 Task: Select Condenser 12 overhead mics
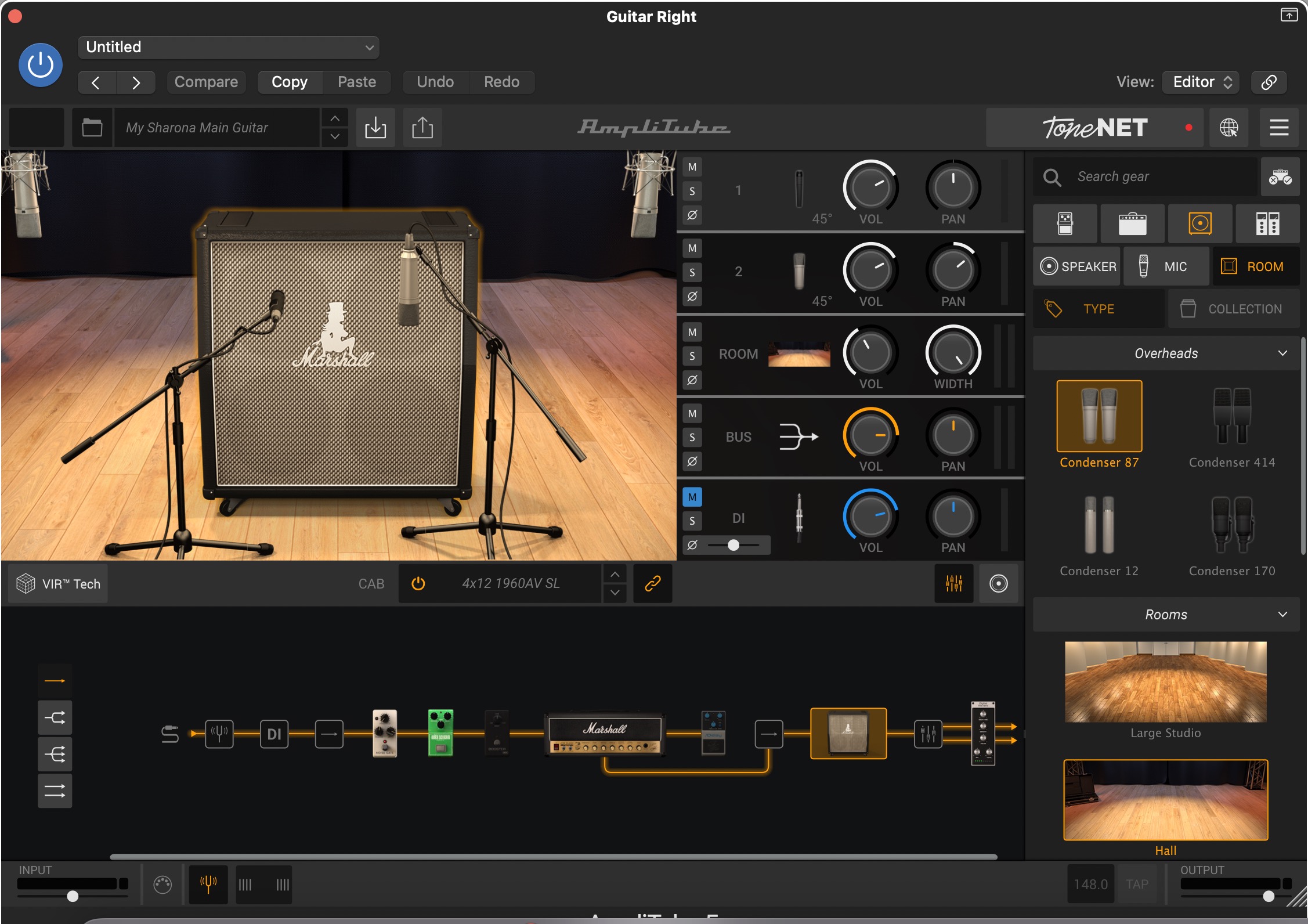[x=1099, y=525]
